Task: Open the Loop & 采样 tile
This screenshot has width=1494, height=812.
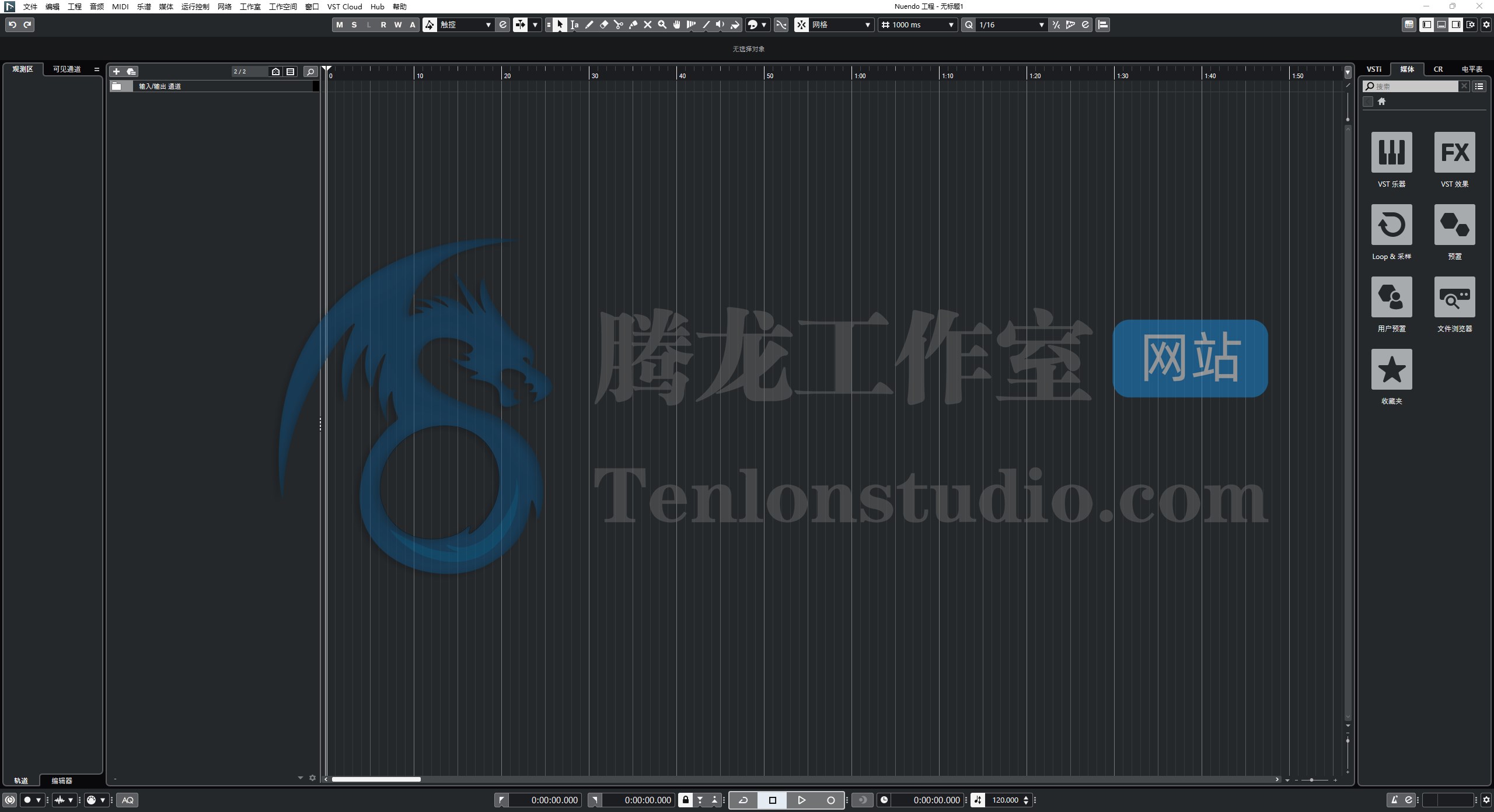Action: click(x=1391, y=225)
